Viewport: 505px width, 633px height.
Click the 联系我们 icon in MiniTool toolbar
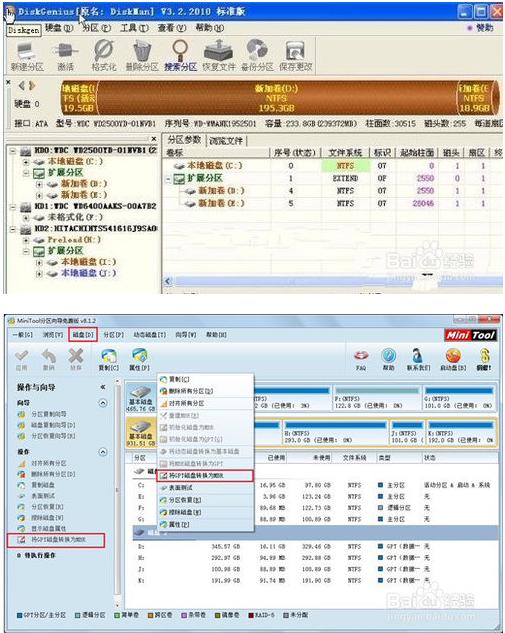pos(418,356)
